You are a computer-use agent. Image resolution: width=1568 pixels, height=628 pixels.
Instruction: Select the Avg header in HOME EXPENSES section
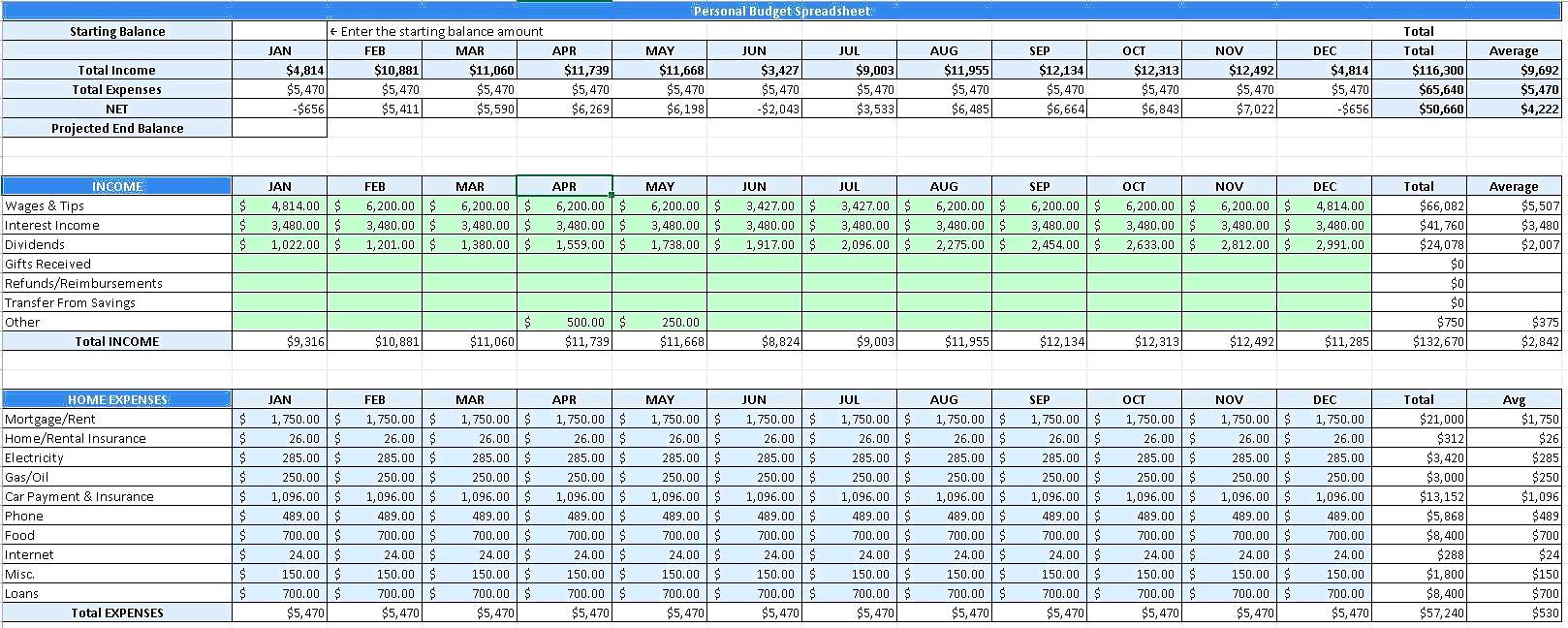(1513, 399)
